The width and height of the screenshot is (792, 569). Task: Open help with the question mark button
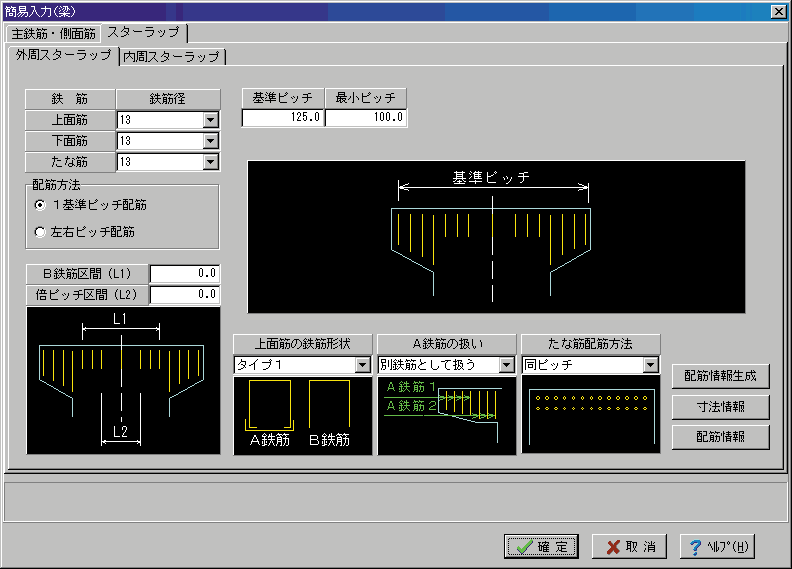click(717, 546)
